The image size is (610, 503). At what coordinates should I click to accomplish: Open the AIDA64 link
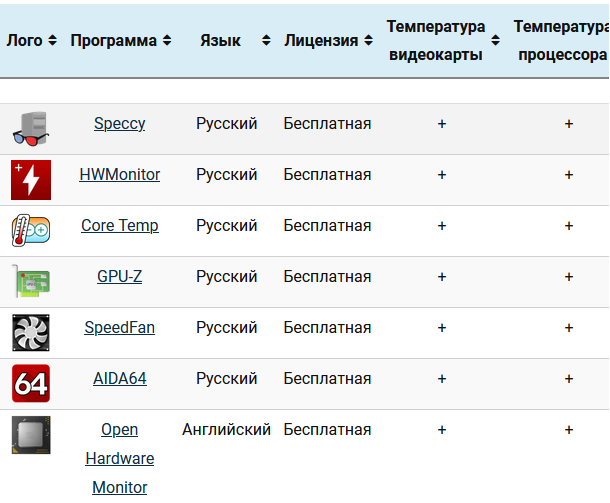(119, 378)
